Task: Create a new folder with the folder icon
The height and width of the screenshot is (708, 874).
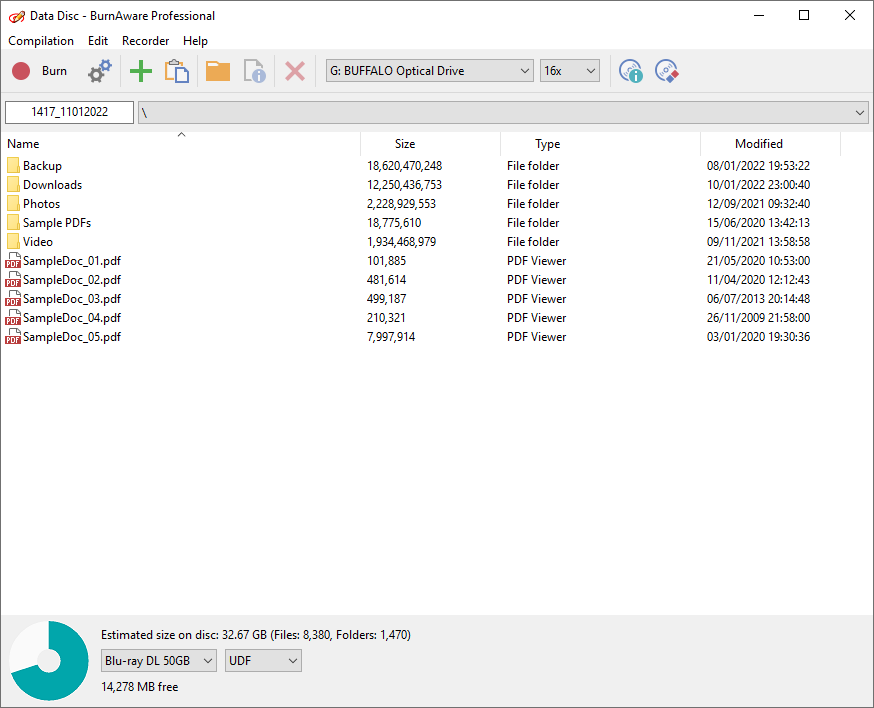Action: pos(217,71)
